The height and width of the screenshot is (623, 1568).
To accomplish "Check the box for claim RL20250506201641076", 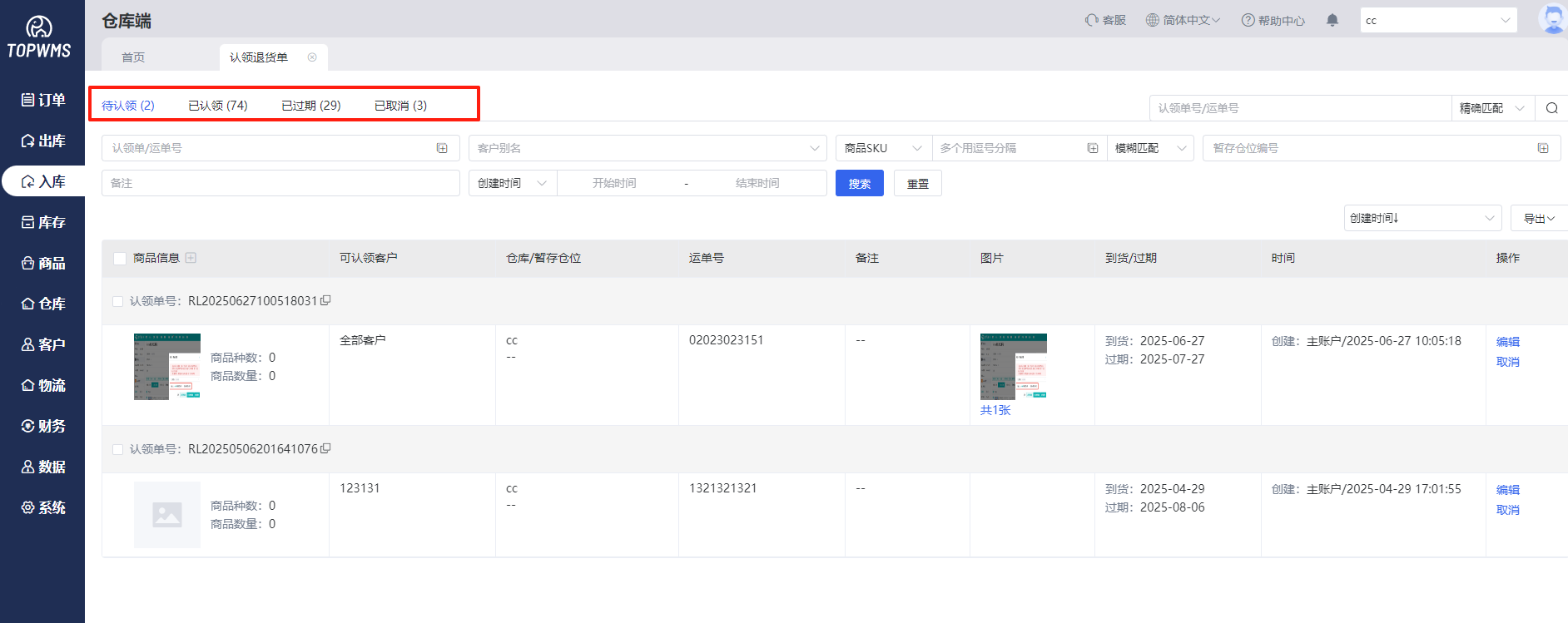I will 118,449.
